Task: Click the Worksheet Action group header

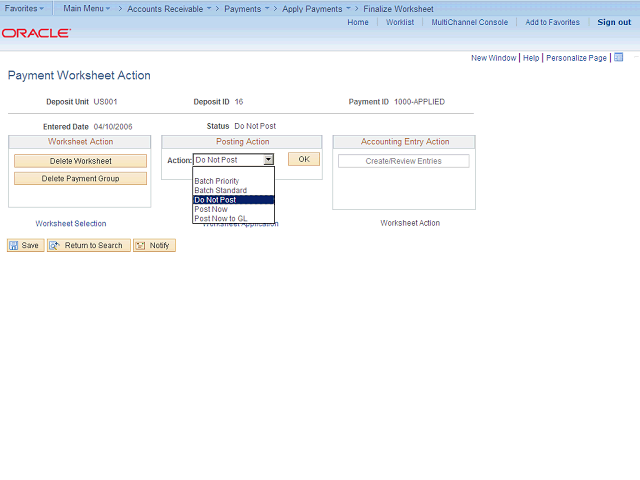Action: tap(80, 142)
